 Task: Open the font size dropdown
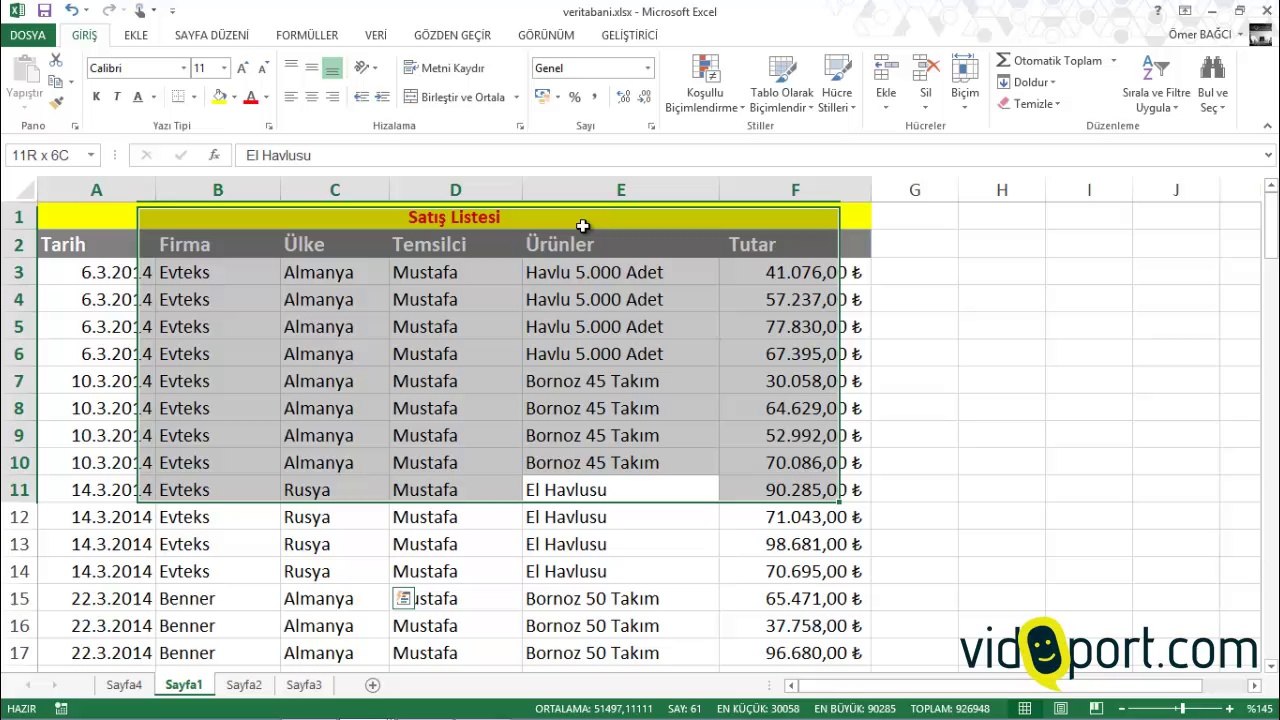pos(224,68)
